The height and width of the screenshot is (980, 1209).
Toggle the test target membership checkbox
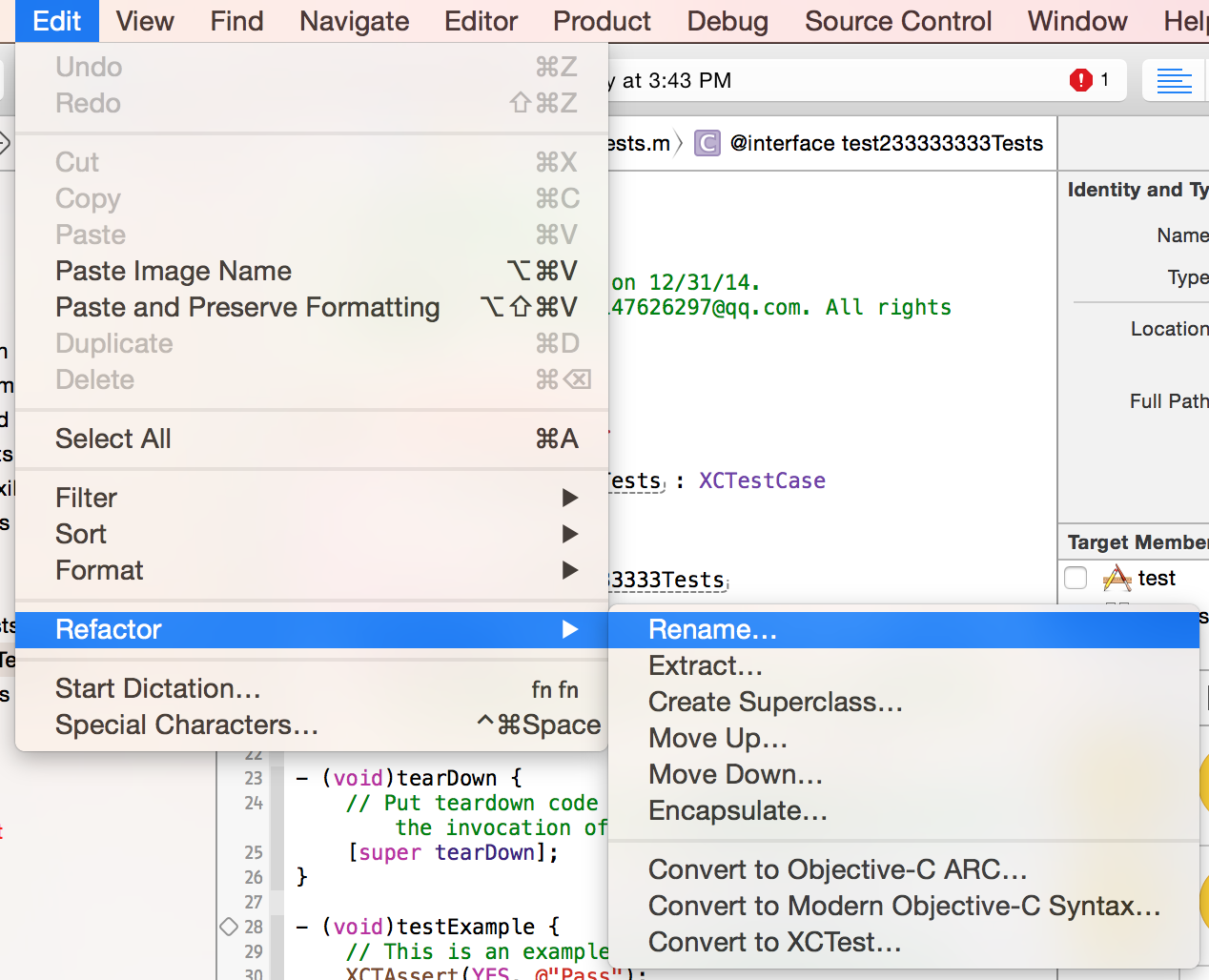(1076, 578)
